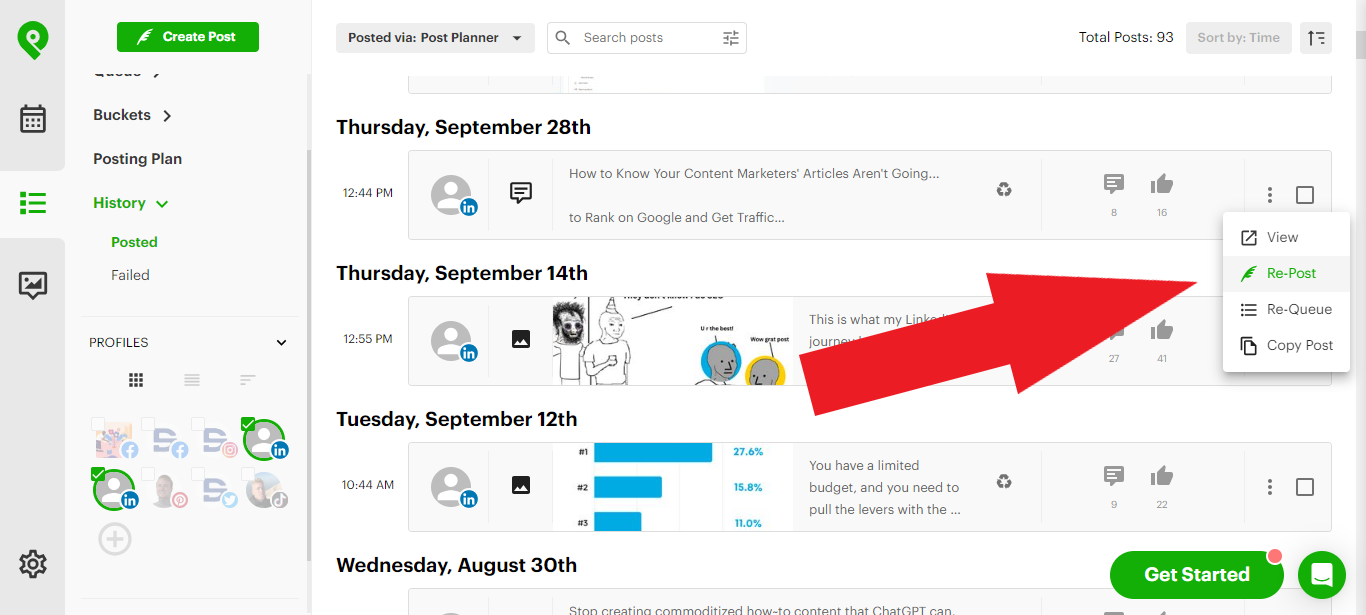Uncheck the top-right LinkedIn profile checkbox
Image resolution: width=1366 pixels, height=615 pixels.
[x=248, y=424]
